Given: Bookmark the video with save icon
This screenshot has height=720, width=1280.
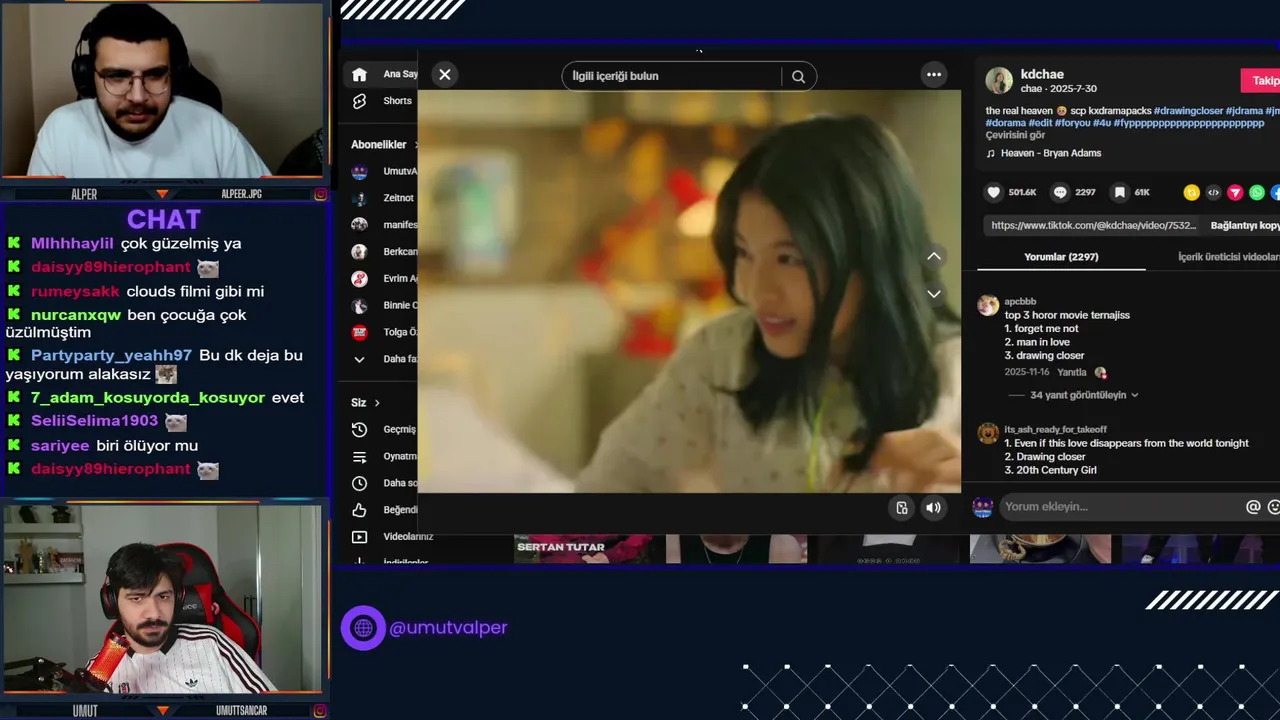Looking at the screenshot, I should coord(1119,192).
